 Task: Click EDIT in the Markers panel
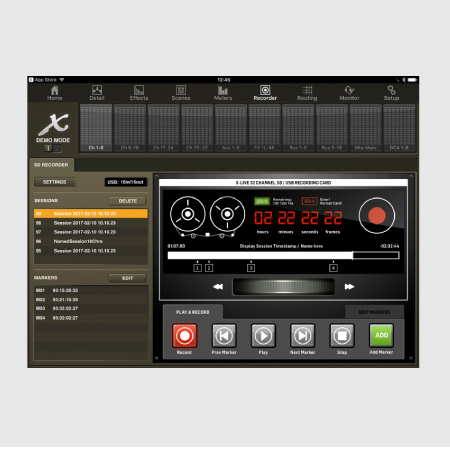click(x=127, y=278)
